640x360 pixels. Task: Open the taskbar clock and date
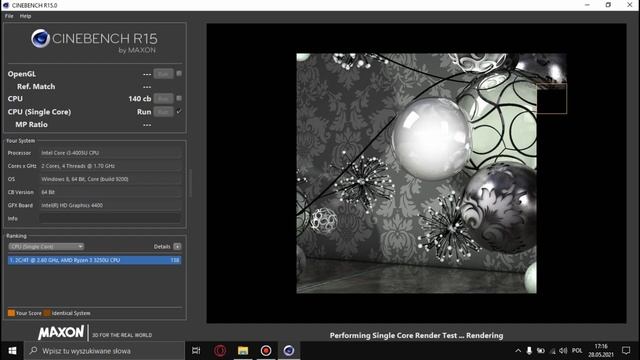coord(601,351)
